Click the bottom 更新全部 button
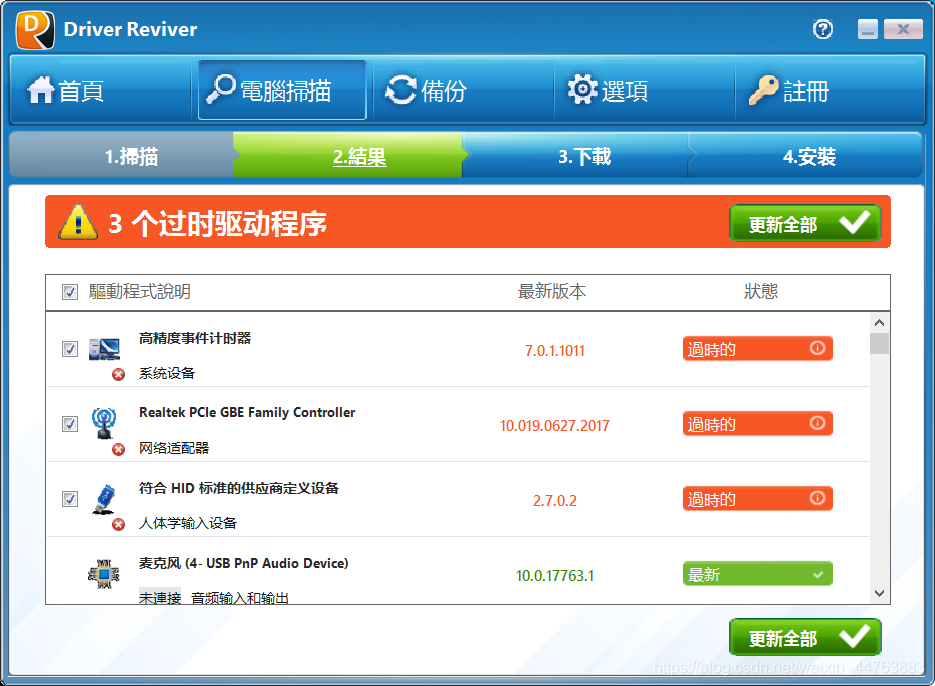This screenshot has height=686, width=935. (x=805, y=637)
